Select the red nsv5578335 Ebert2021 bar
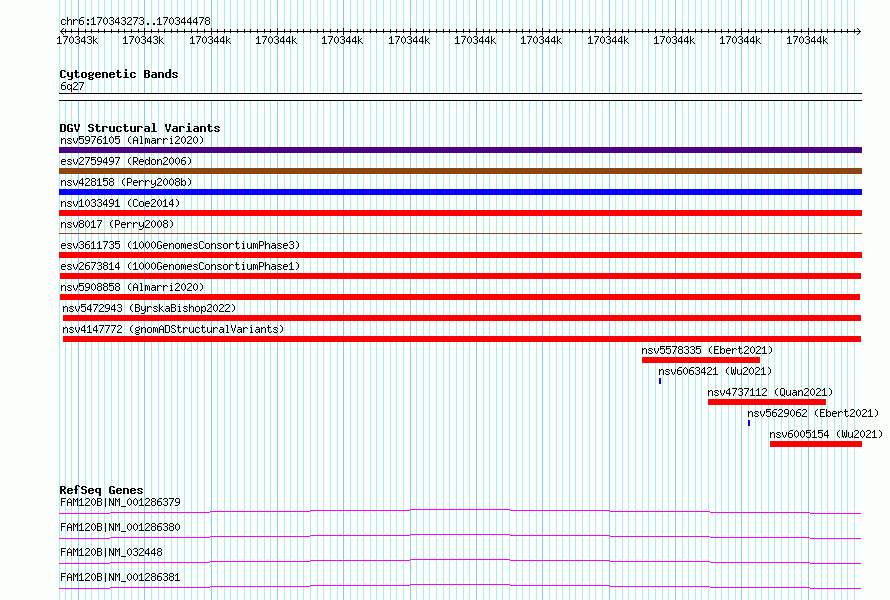The height and width of the screenshot is (600, 890). 700,360
